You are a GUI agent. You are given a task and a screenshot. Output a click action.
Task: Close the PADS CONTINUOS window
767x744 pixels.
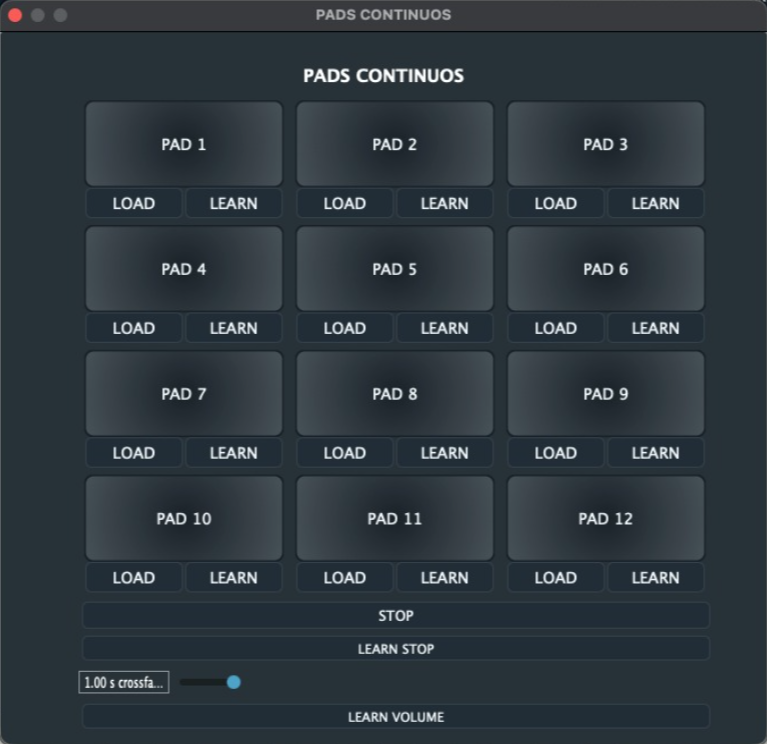pos(15,15)
